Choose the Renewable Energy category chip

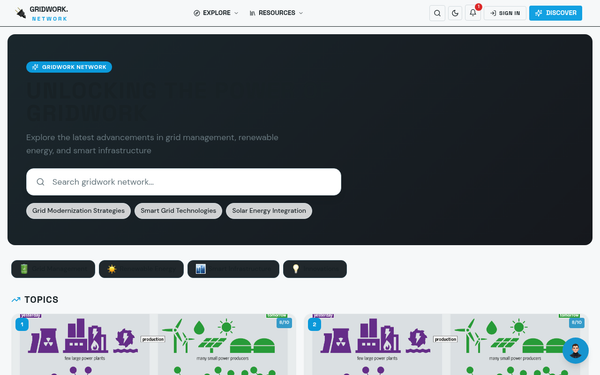point(141,269)
